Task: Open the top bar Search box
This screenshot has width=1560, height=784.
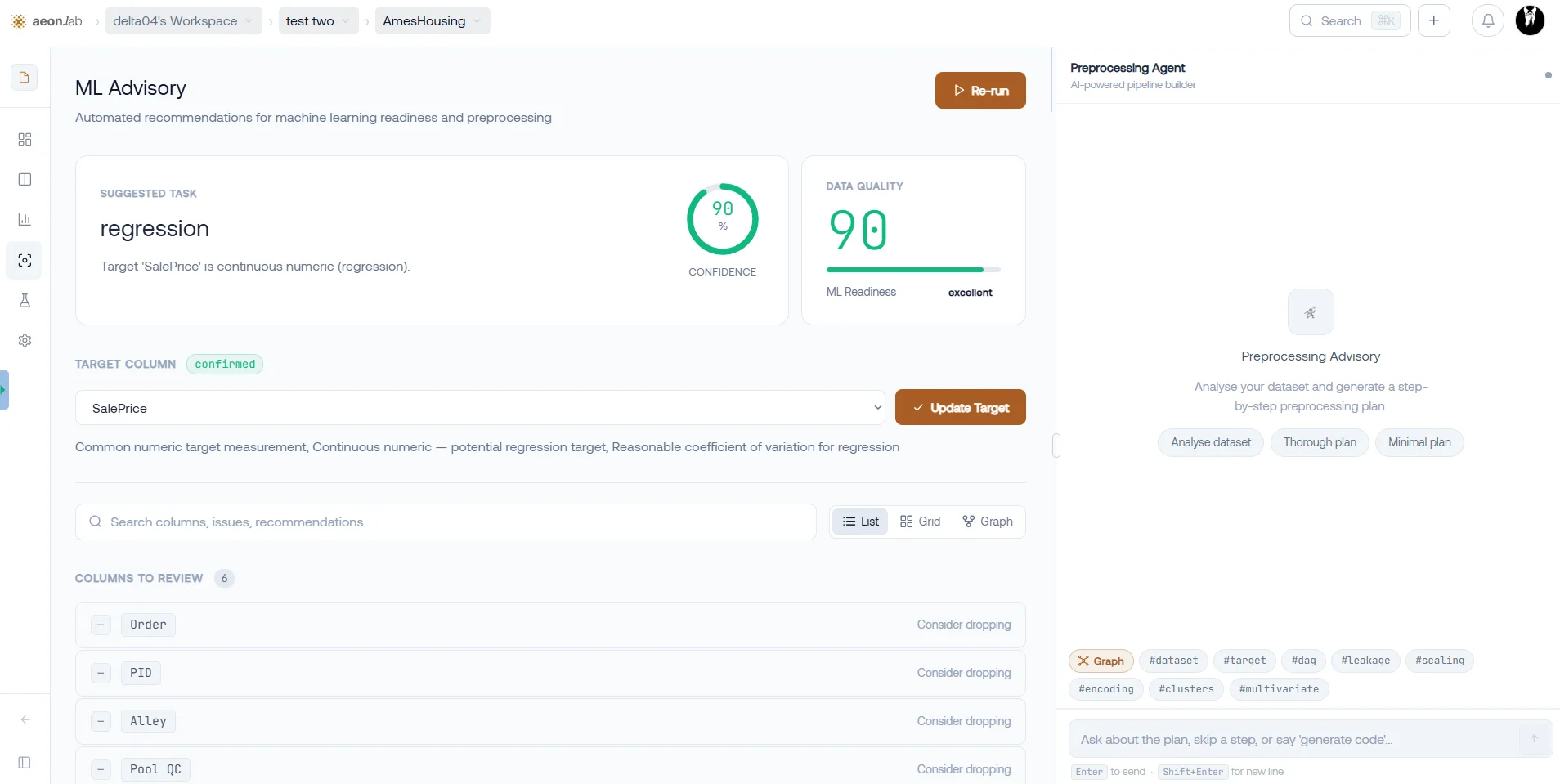Action: pos(1349,21)
